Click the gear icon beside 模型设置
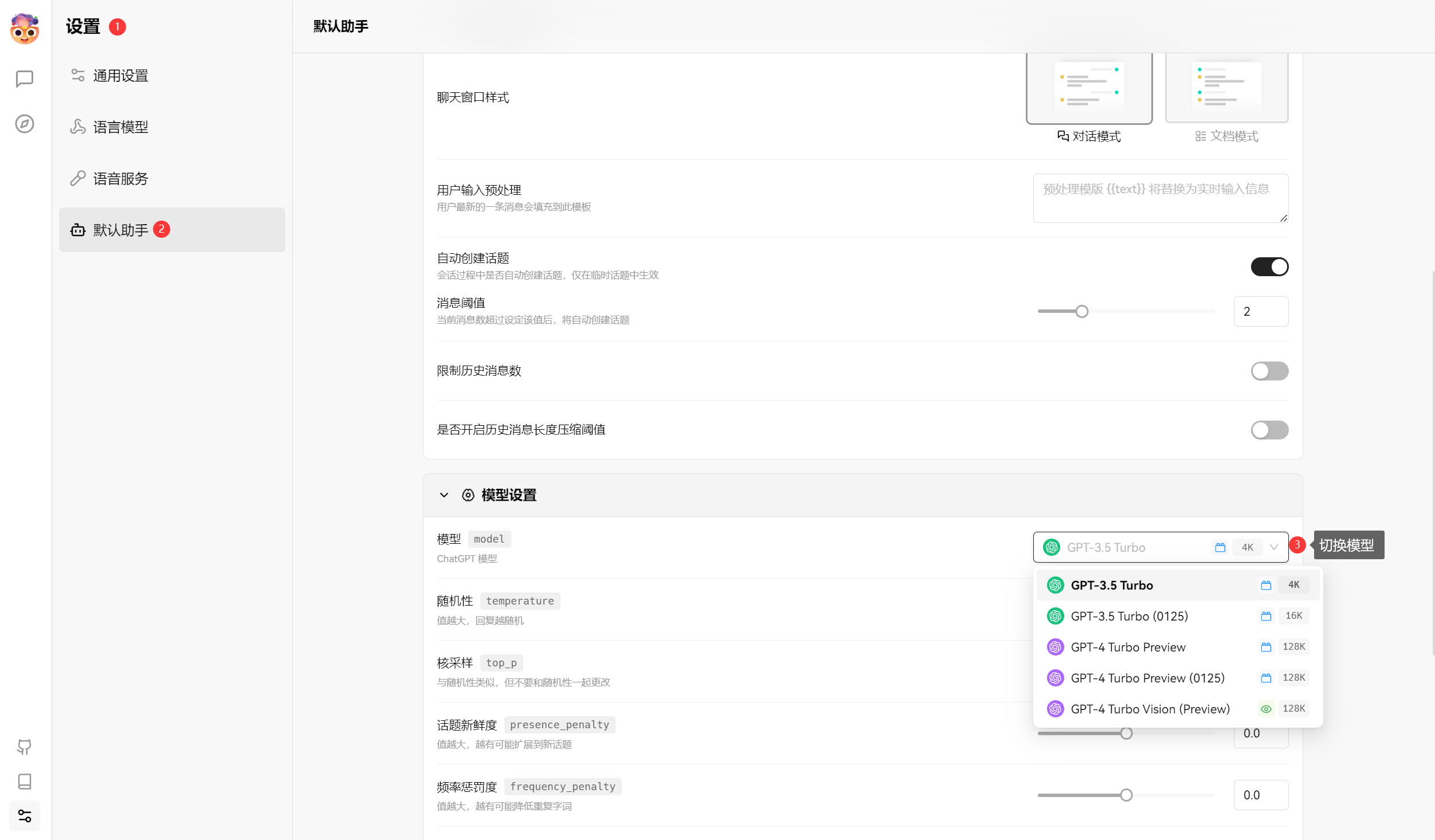 (x=467, y=495)
